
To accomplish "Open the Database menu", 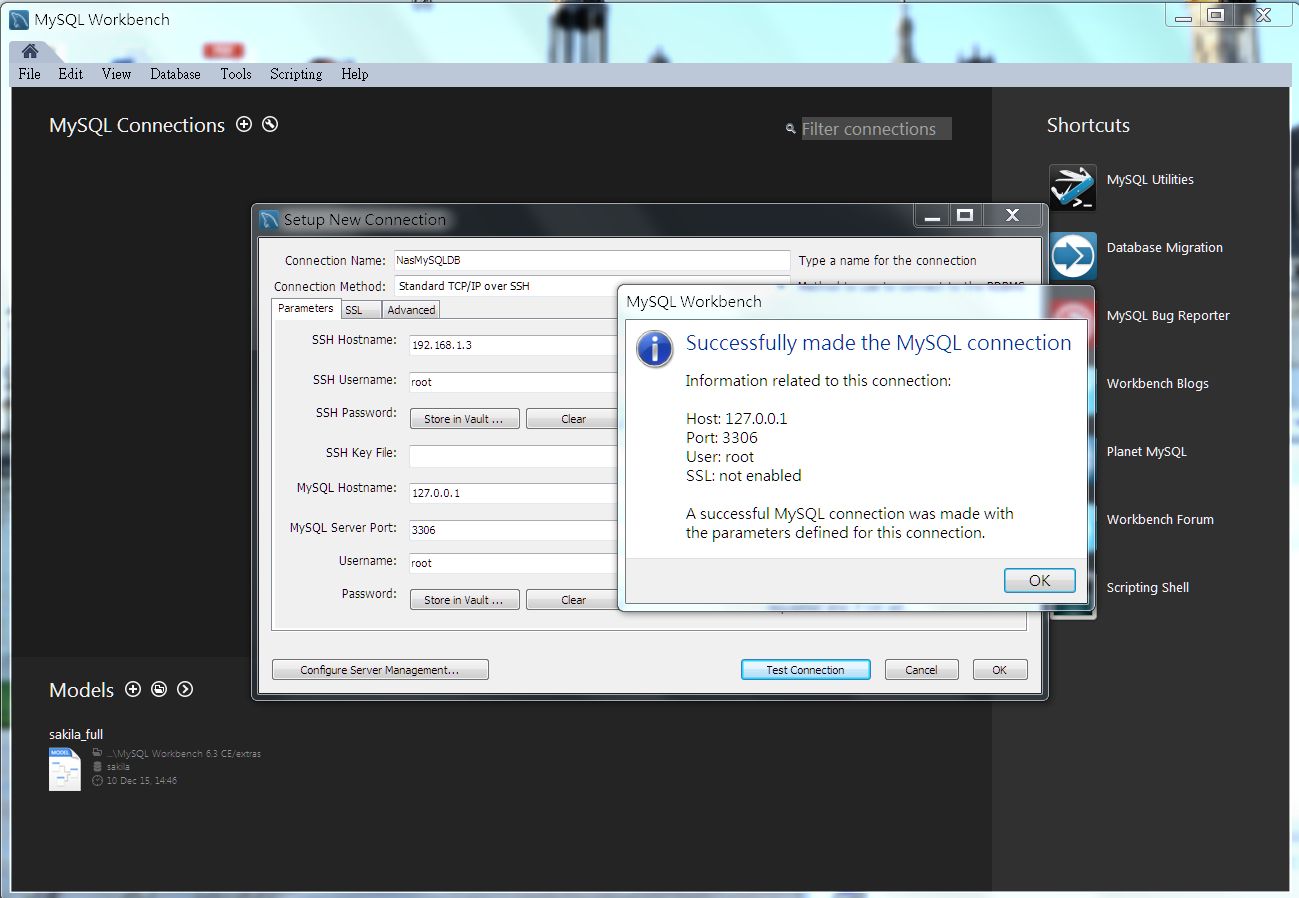I will pos(175,74).
